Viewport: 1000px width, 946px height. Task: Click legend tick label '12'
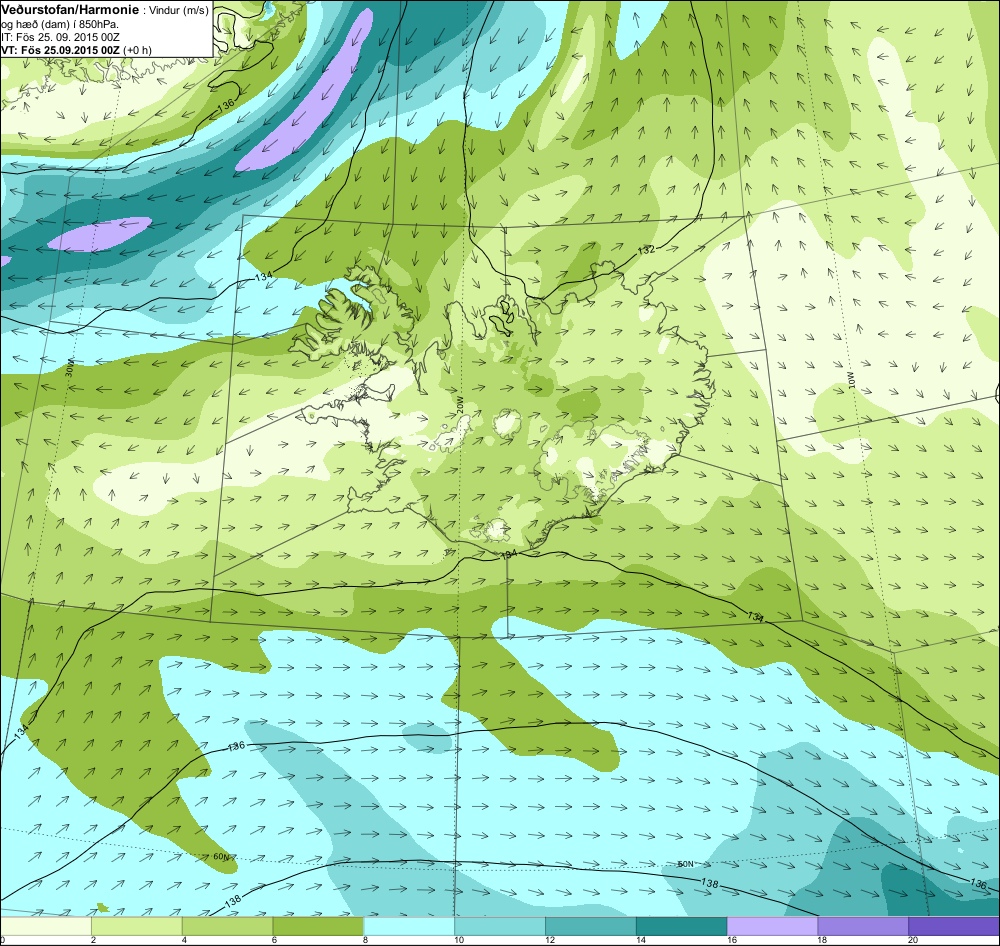(550, 940)
